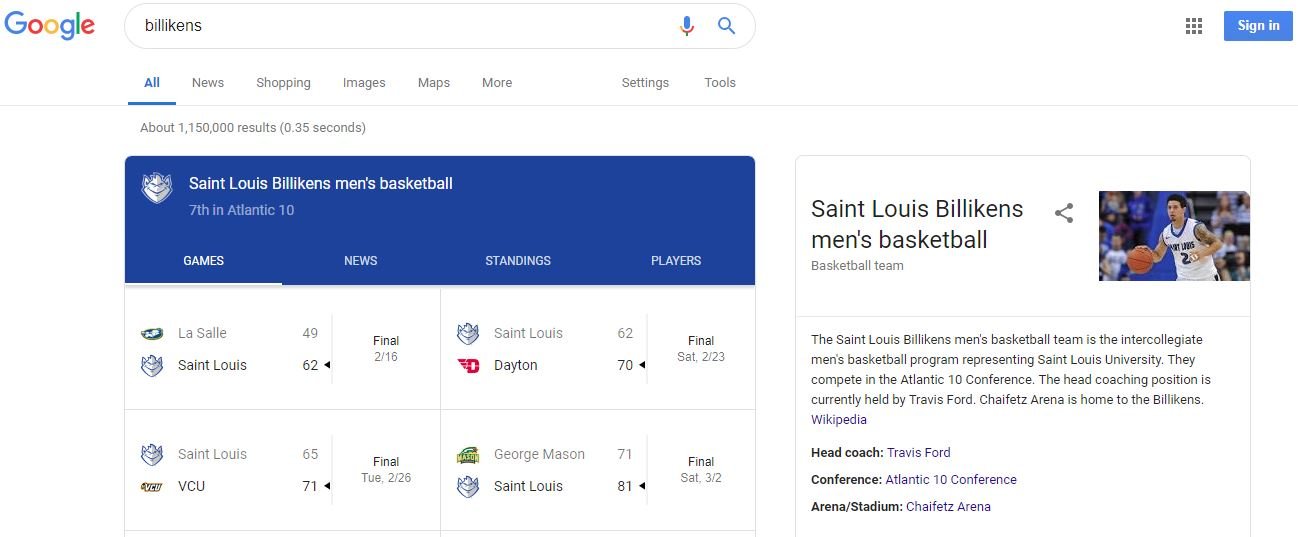This screenshot has height=537, width=1298.
Task: Click the share icon in knowledge panel
Action: click(x=1064, y=212)
